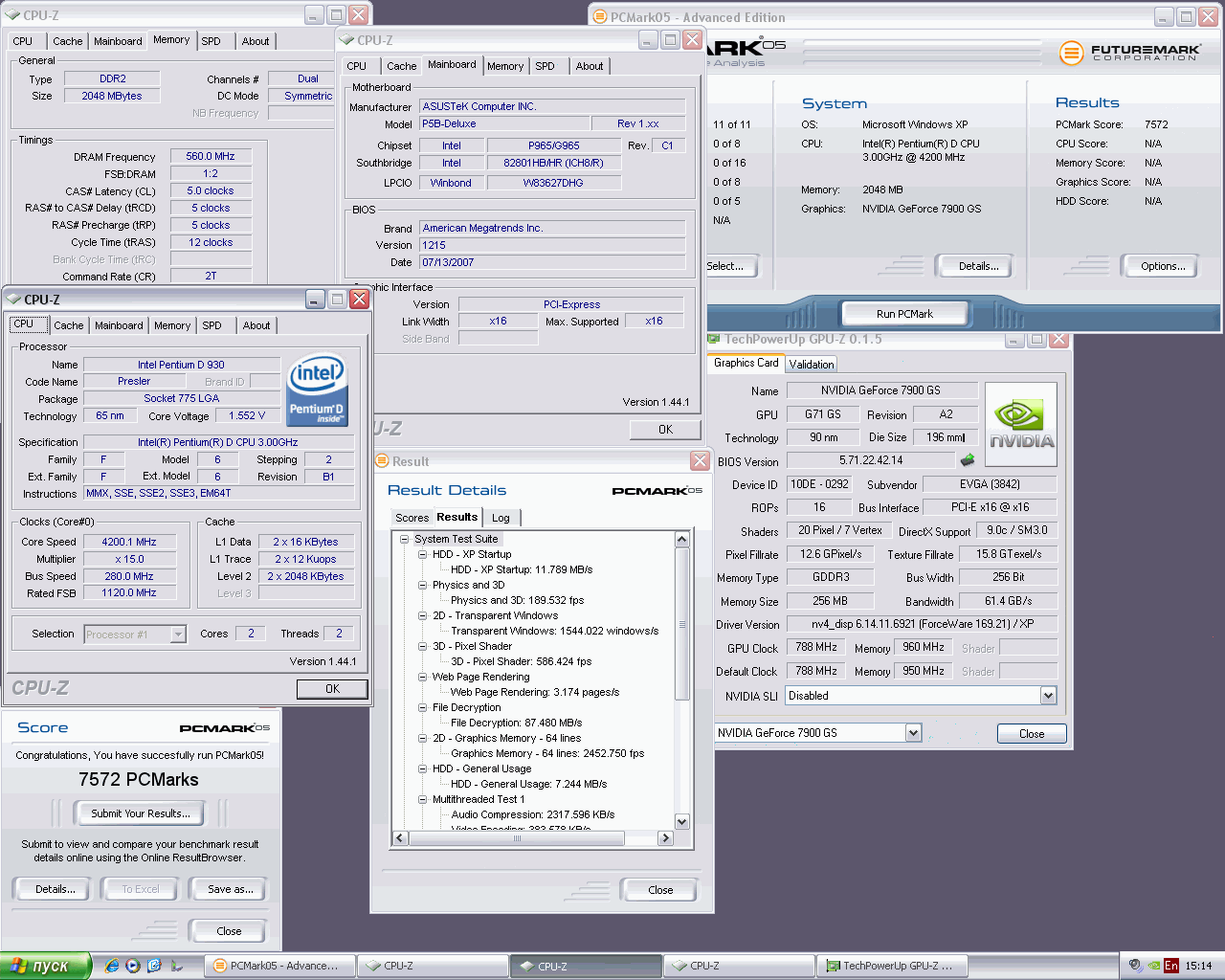1225x980 pixels.
Task: Collapse the File Decryption node
Action: [422, 707]
